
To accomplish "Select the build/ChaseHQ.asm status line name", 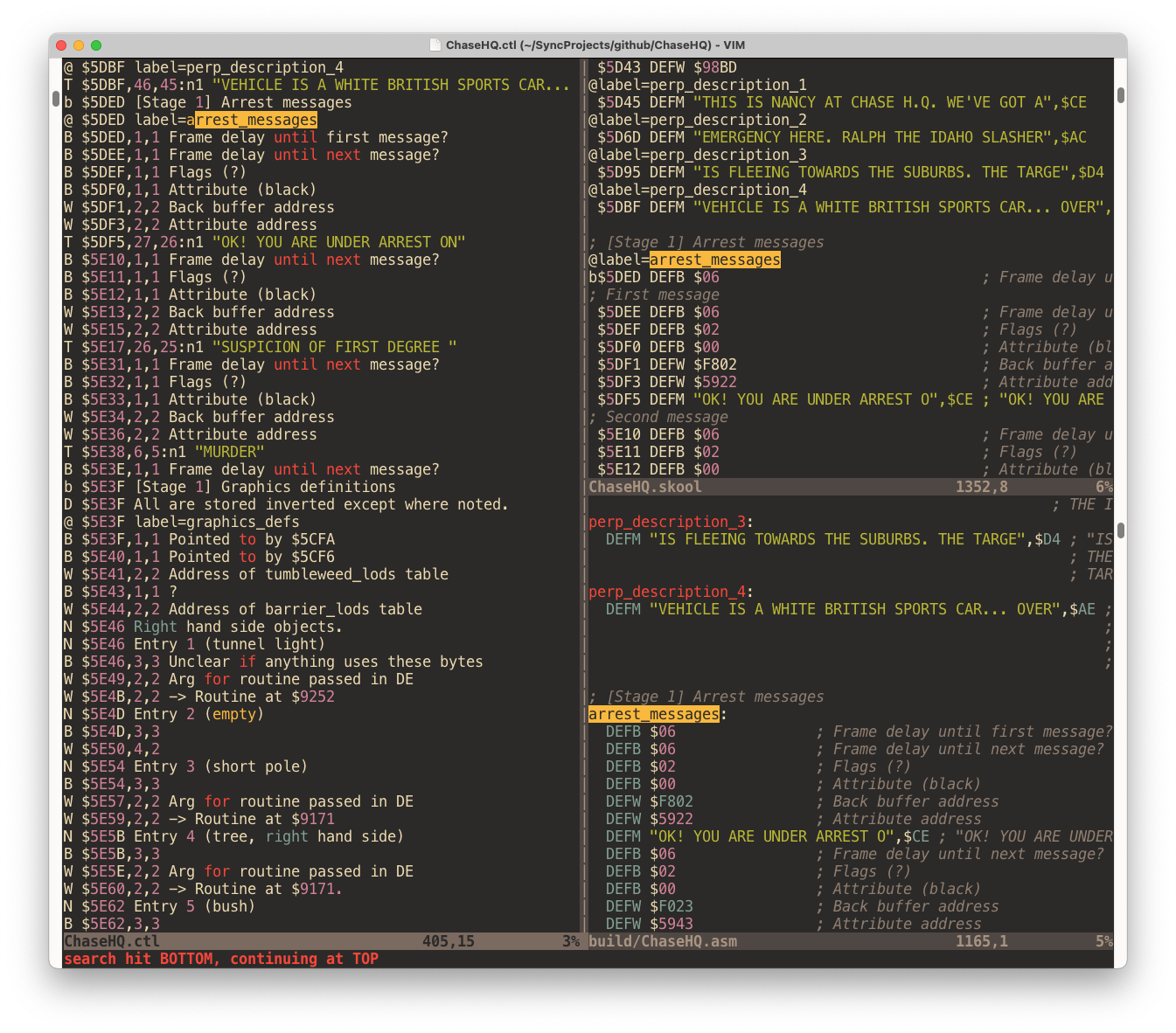I will [663, 941].
